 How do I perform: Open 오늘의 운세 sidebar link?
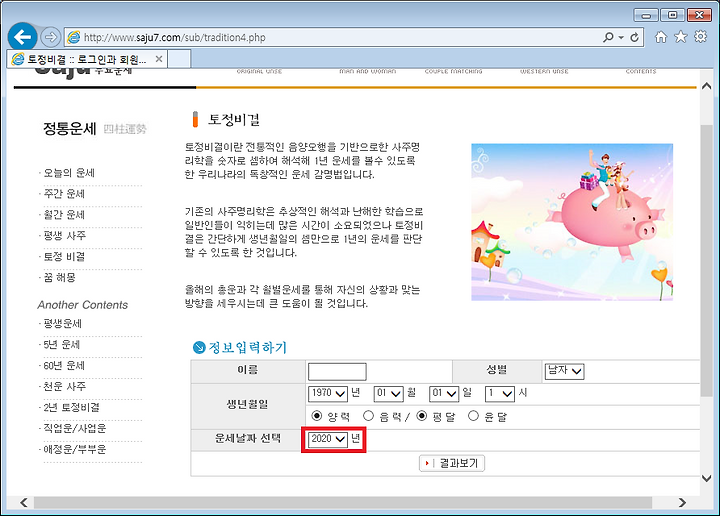pyautogui.click(x=69, y=173)
